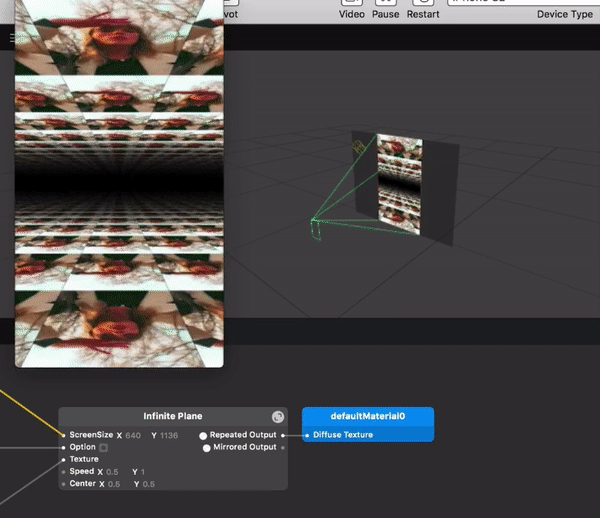This screenshot has width=600, height=518.
Task: Edit the Speed X value
Action: (112, 472)
